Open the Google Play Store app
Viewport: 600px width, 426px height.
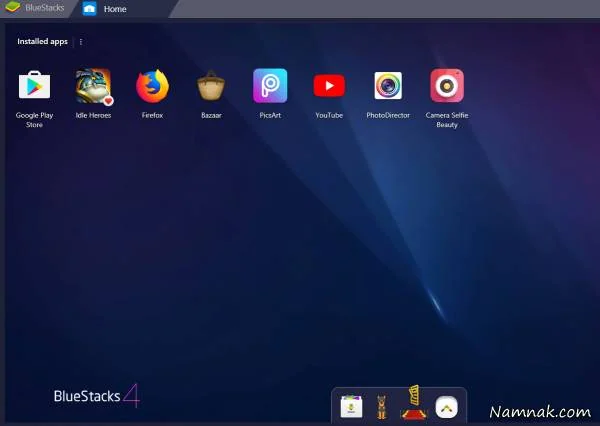tap(34, 85)
